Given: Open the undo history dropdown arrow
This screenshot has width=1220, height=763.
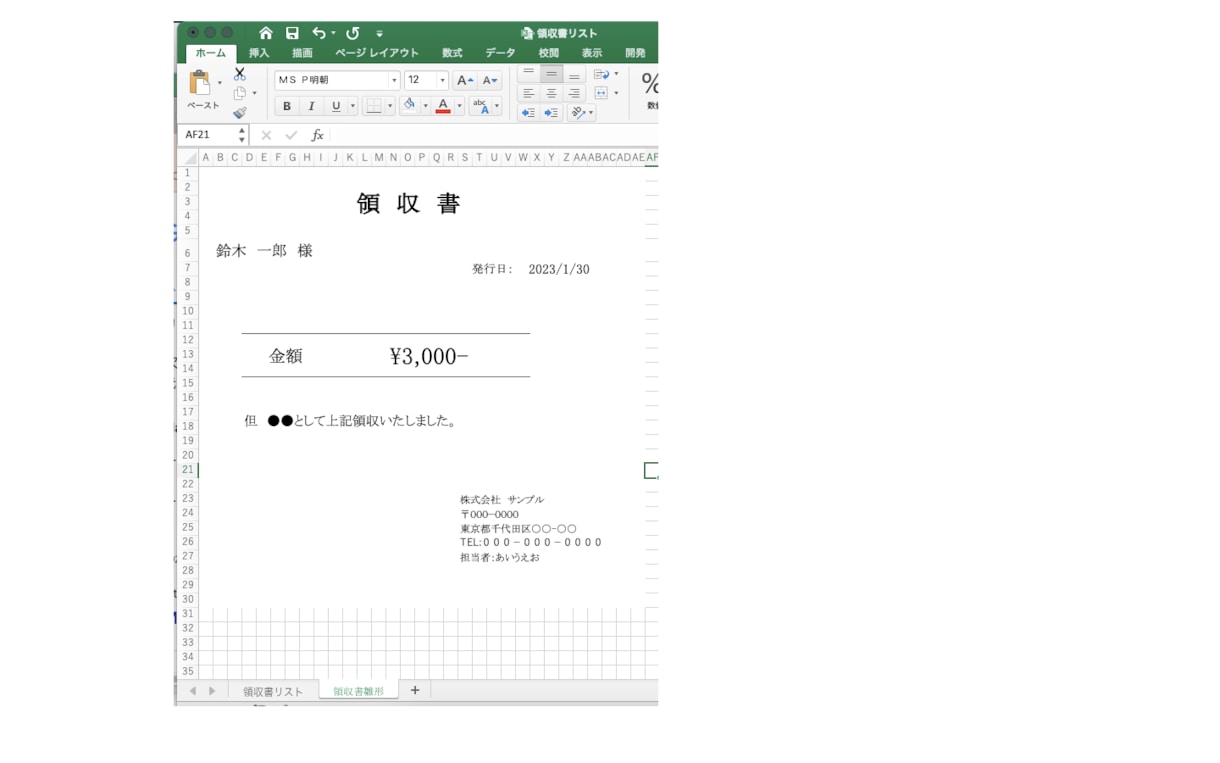Looking at the screenshot, I should click(333, 33).
